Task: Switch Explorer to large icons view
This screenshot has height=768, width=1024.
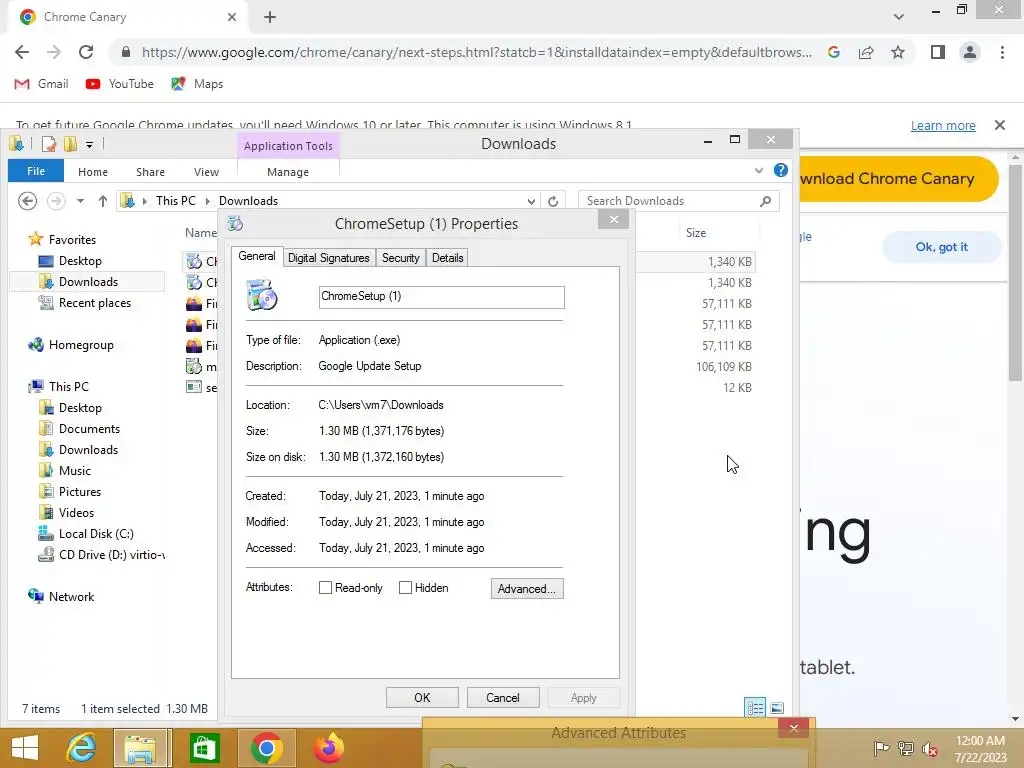Action: click(777, 708)
